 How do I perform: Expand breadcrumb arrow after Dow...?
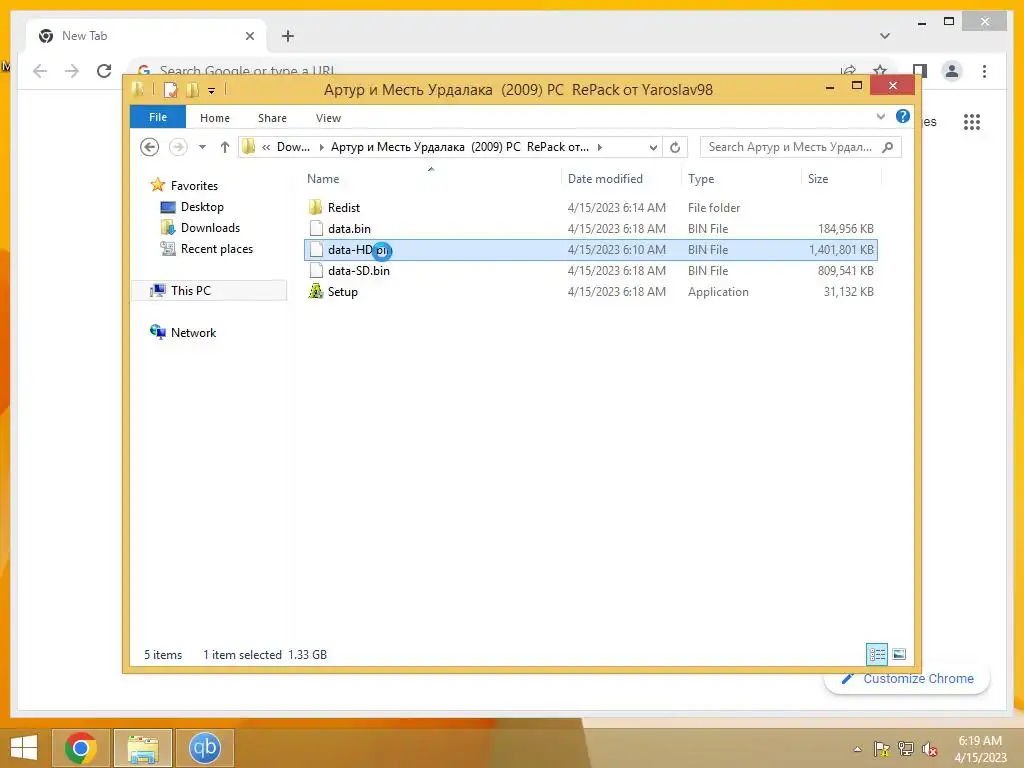point(321,148)
